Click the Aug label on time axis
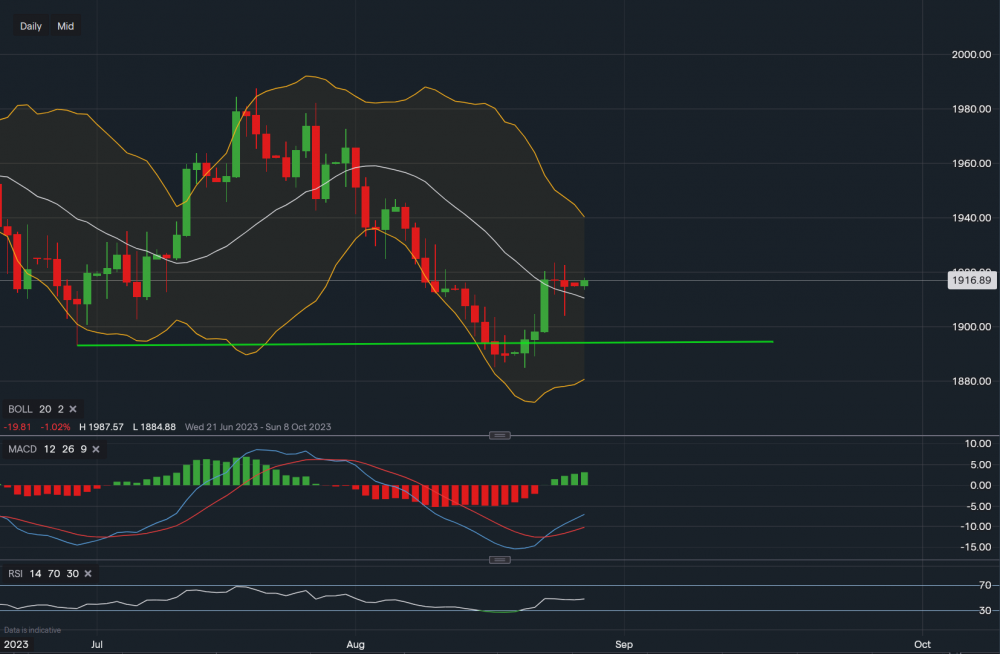Image resolution: width=1000 pixels, height=654 pixels. click(354, 644)
